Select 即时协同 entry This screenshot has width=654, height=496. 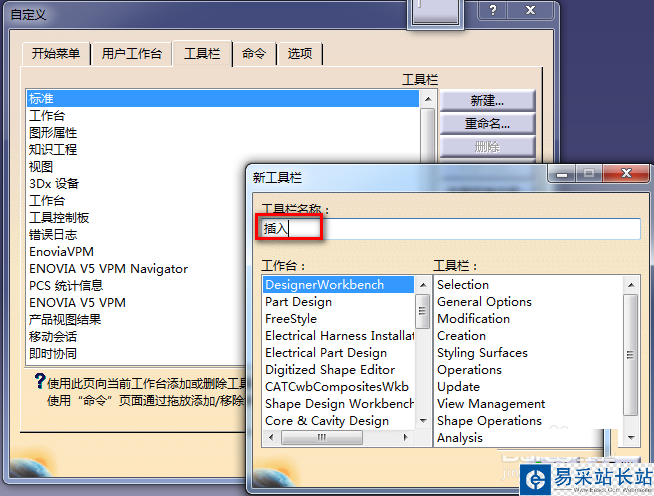[x=53, y=353]
